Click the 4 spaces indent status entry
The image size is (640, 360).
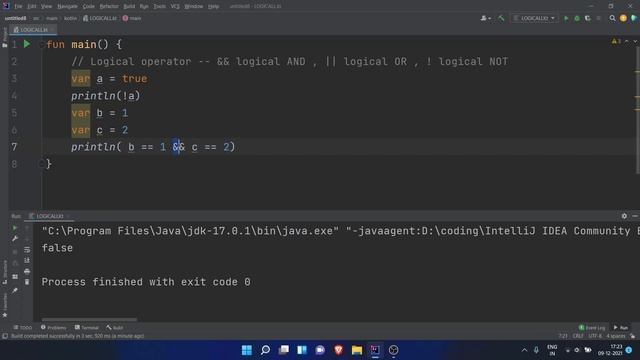point(616,336)
